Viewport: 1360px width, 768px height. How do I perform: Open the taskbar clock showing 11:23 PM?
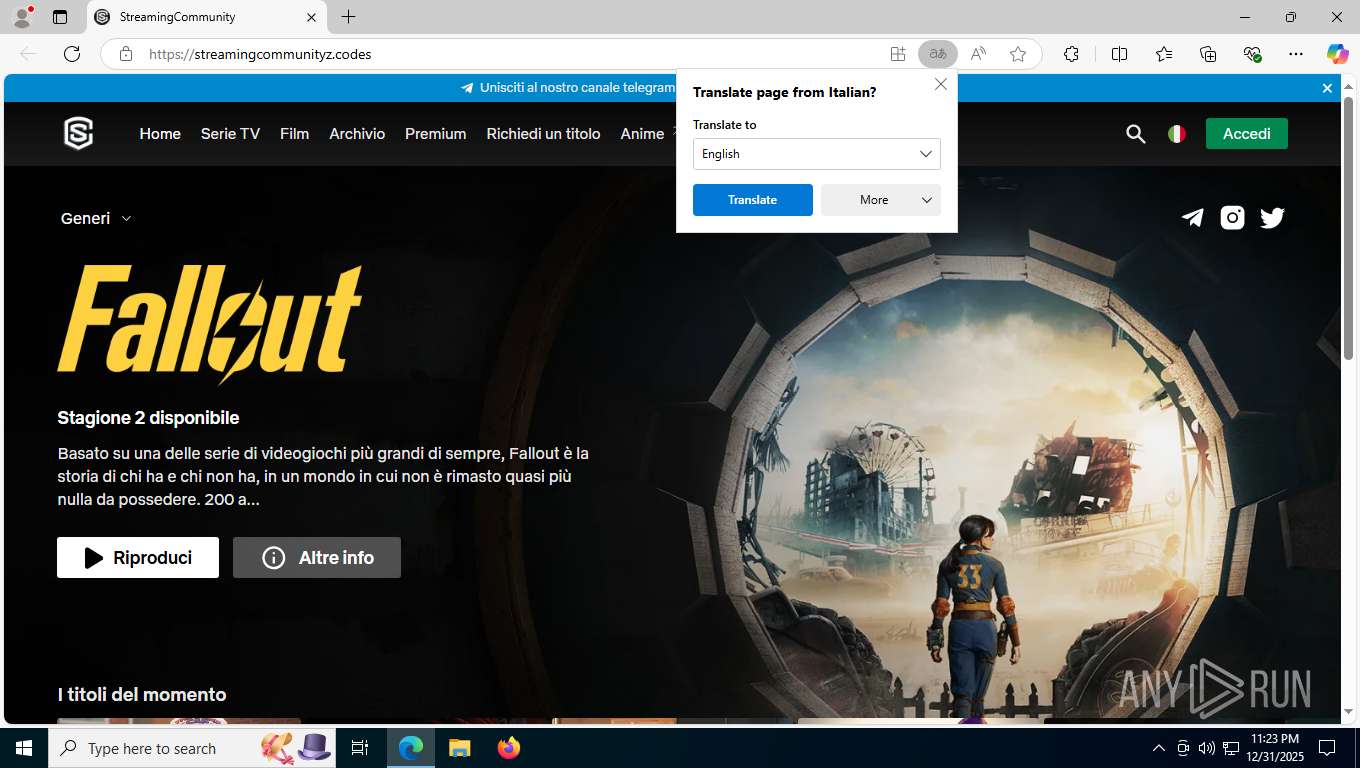[1274, 748]
